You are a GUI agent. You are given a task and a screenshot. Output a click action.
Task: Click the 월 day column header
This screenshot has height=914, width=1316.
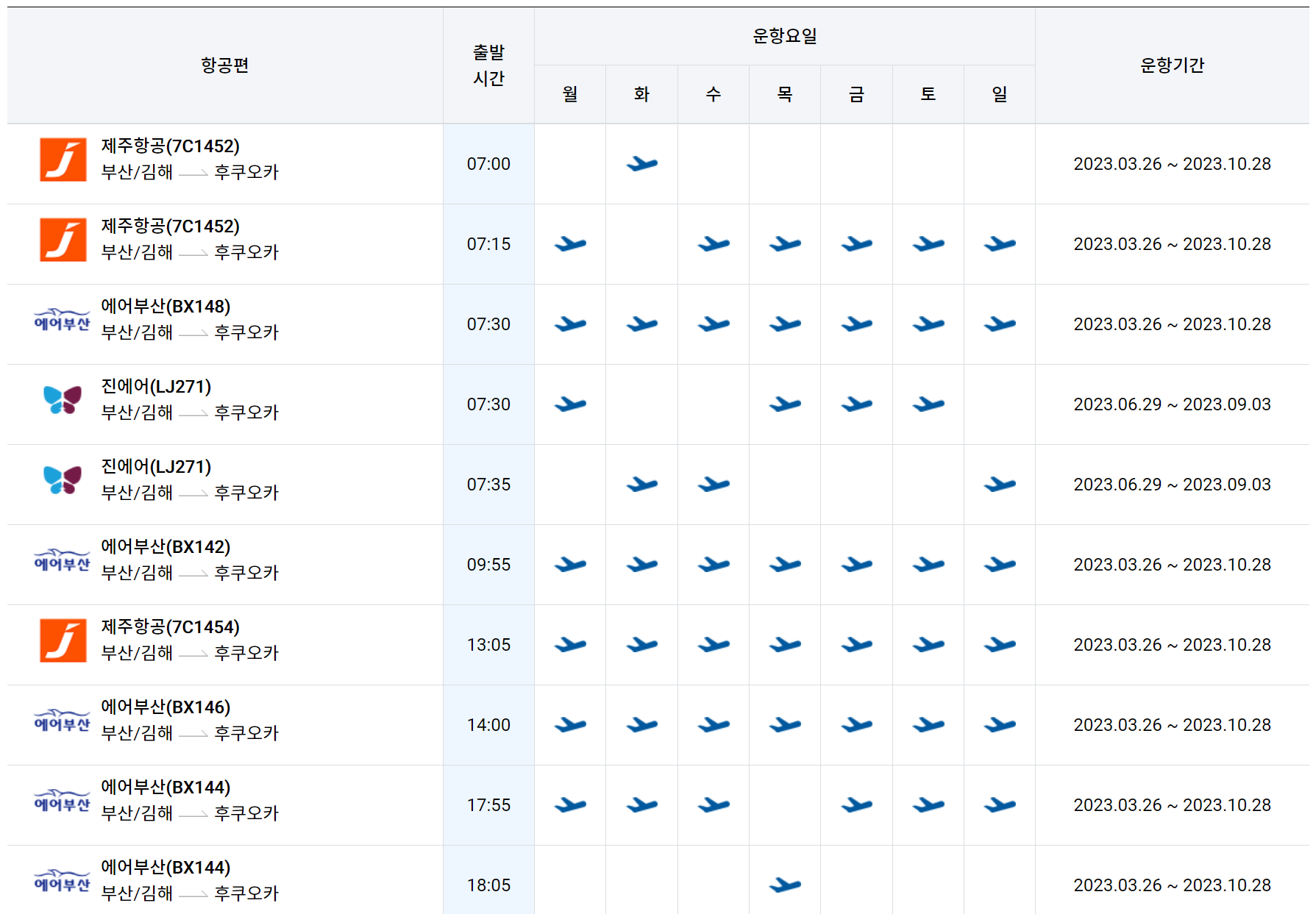point(569,93)
